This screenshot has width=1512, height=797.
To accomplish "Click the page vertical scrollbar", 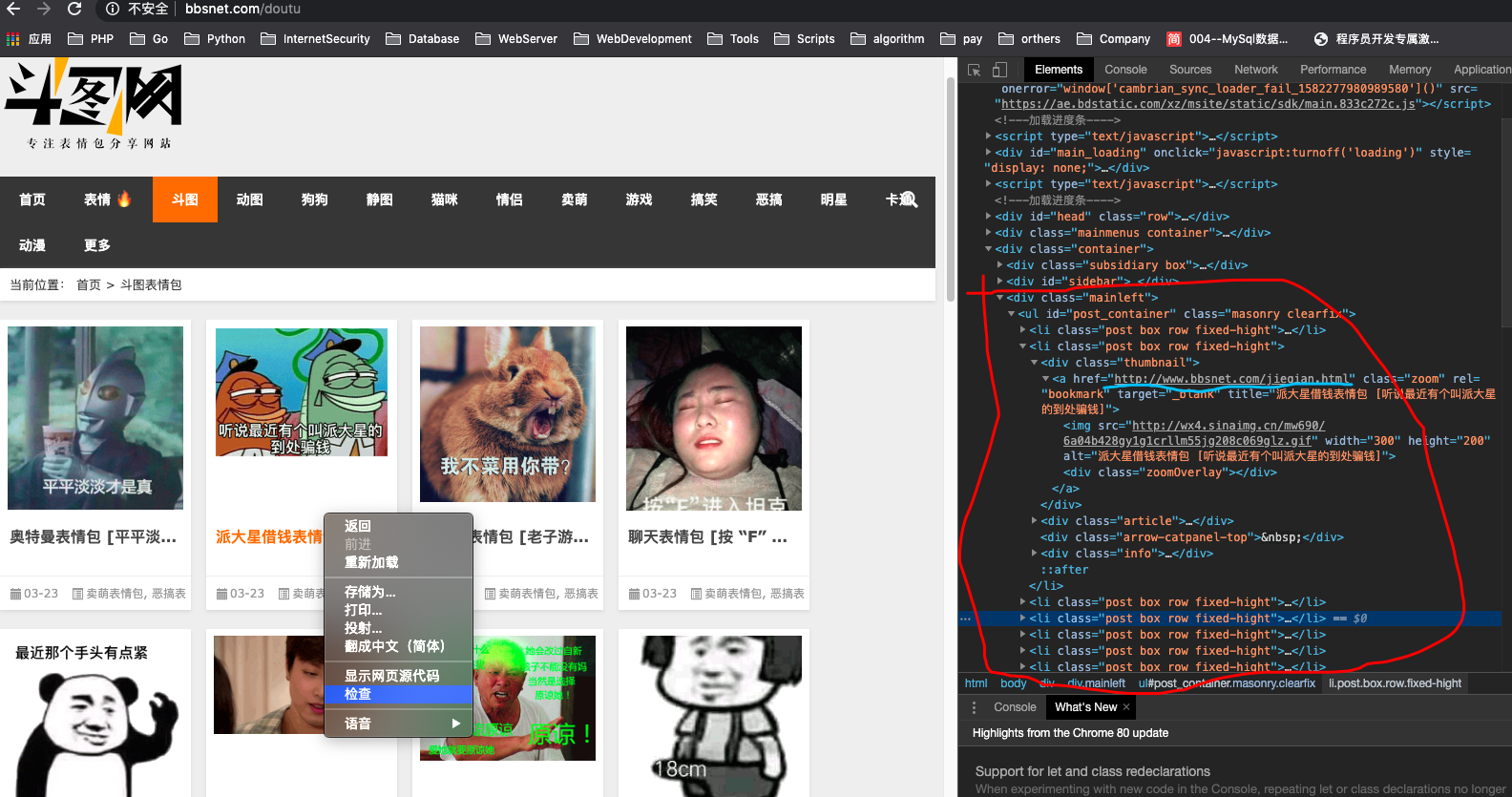I will 951,189.
